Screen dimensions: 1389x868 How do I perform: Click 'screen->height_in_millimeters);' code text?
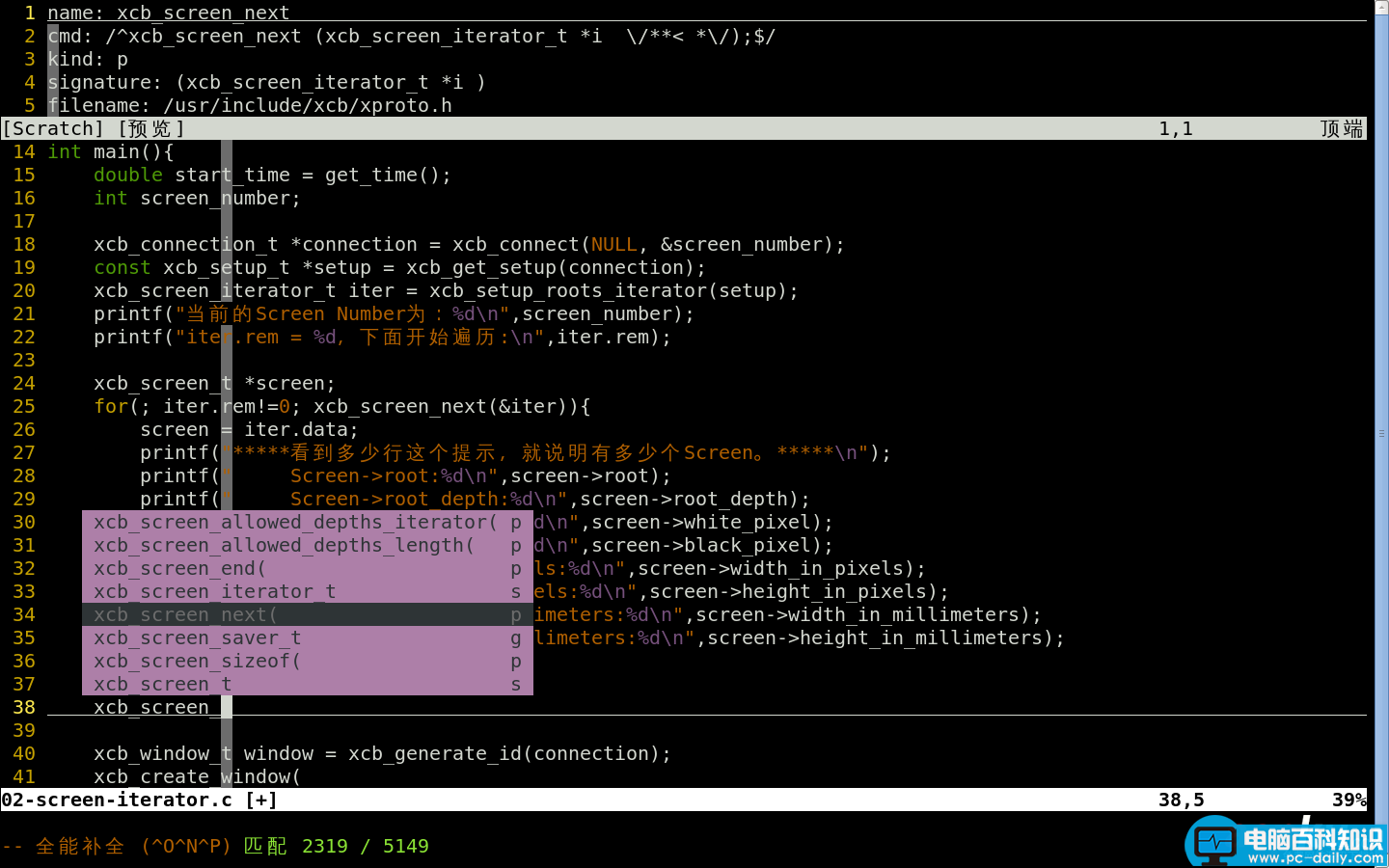click(886, 637)
